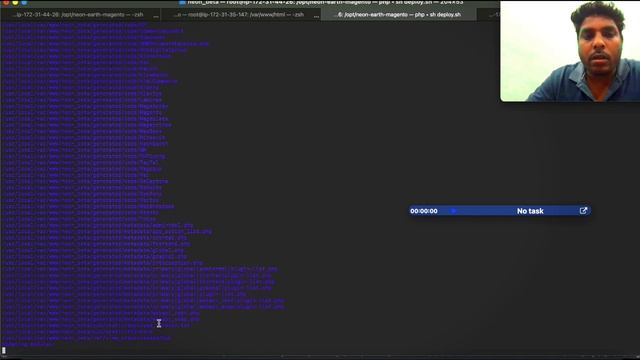Switch to the '/var/www/html — -zsh' terminal tab
Image resolution: width=640 pixels, height=360 pixels.
[241, 15]
